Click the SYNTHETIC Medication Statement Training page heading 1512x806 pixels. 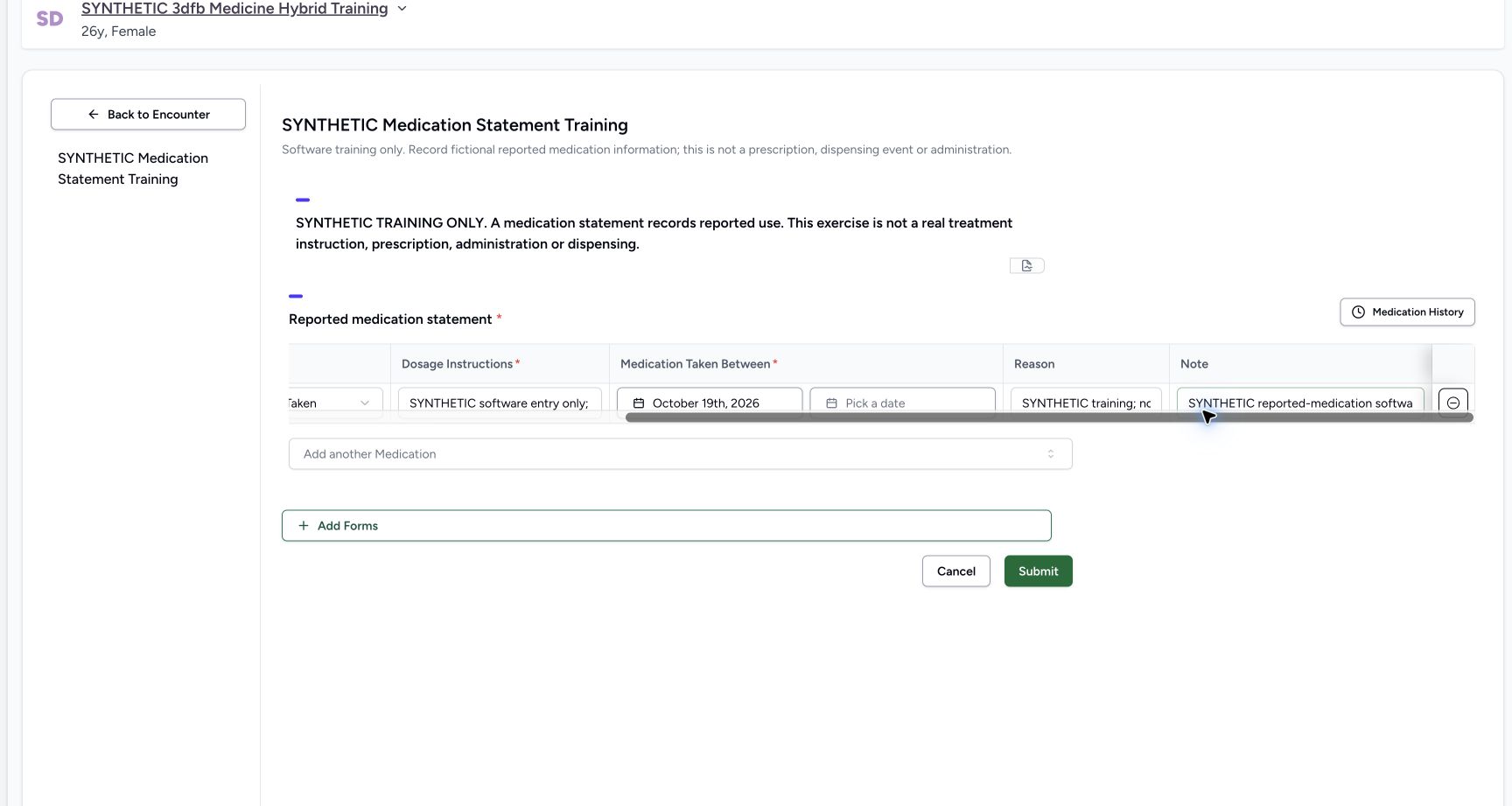click(x=455, y=125)
